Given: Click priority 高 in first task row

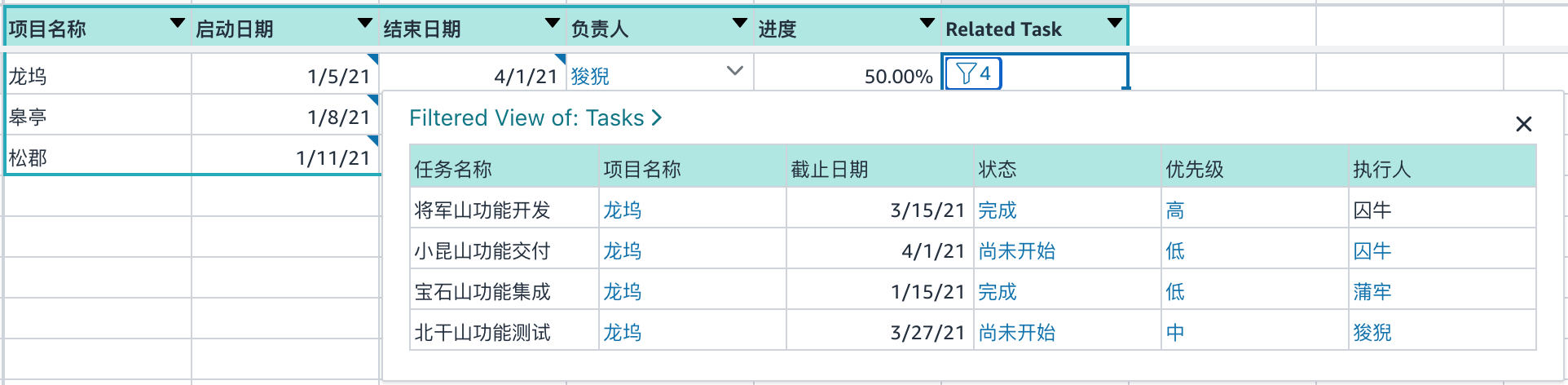Looking at the screenshot, I should click(x=1175, y=210).
